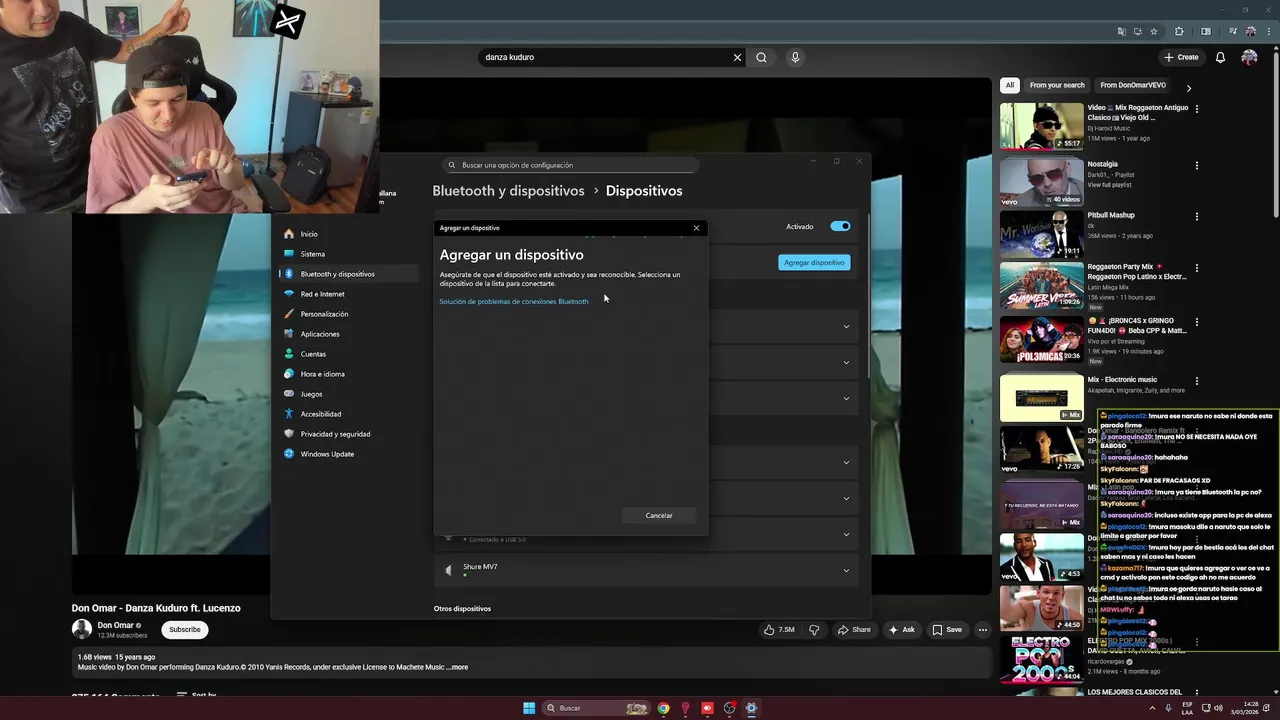Expand the third device row chevron
The image size is (1280, 720).
pyautogui.click(x=846, y=398)
